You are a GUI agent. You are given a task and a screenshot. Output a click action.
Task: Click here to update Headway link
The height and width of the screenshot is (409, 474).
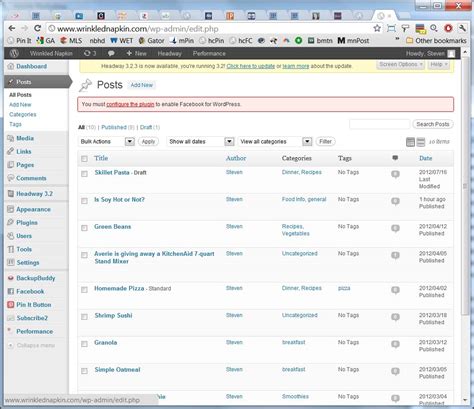(251, 66)
